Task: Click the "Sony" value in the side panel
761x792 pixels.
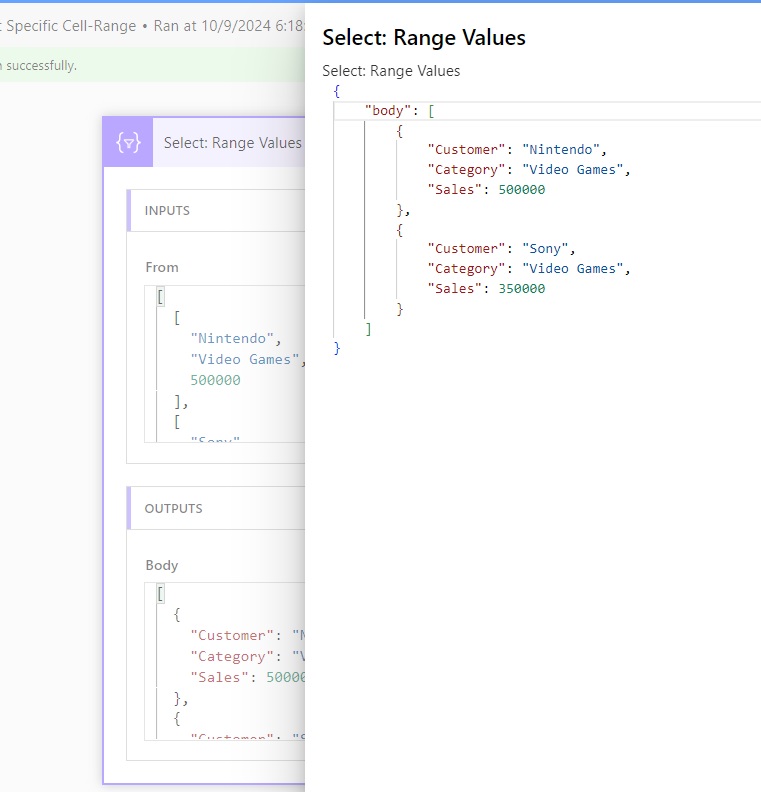Action: 547,248
